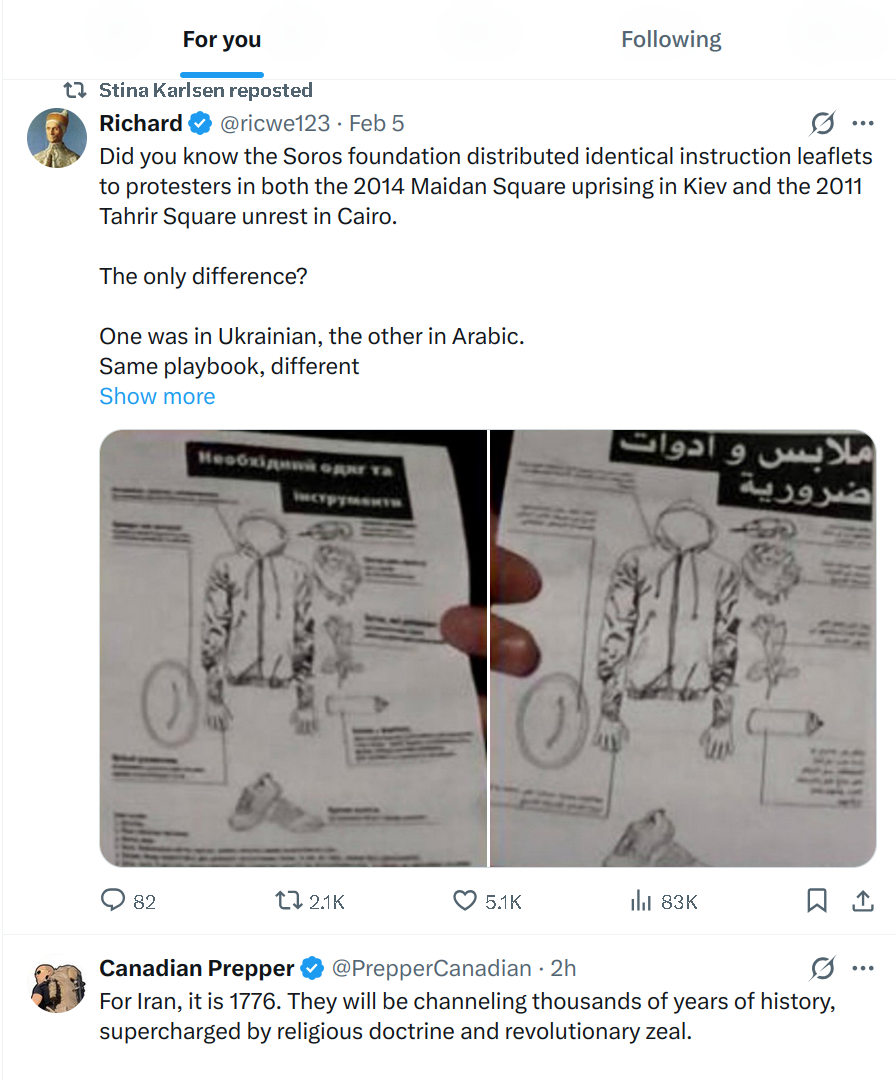
Task: Select the For you tab
Action: click(x=222, y=39)
